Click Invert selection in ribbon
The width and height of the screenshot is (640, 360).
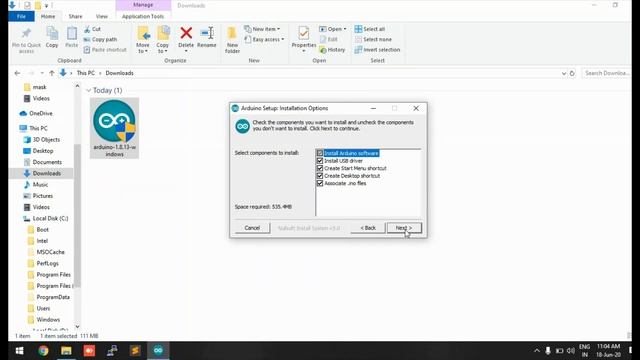(377, 50)
